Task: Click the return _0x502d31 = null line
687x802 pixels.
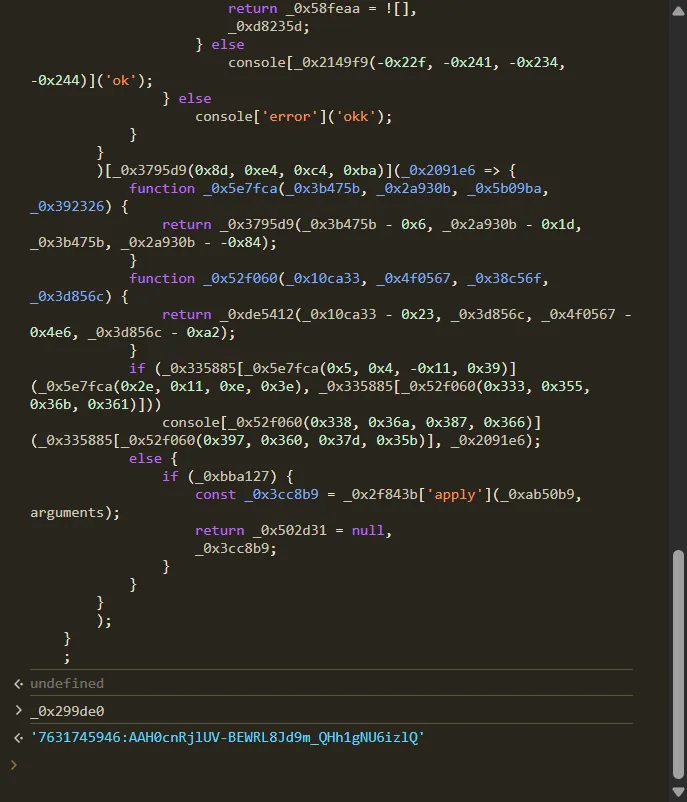Action: click(x=294, y=530)
